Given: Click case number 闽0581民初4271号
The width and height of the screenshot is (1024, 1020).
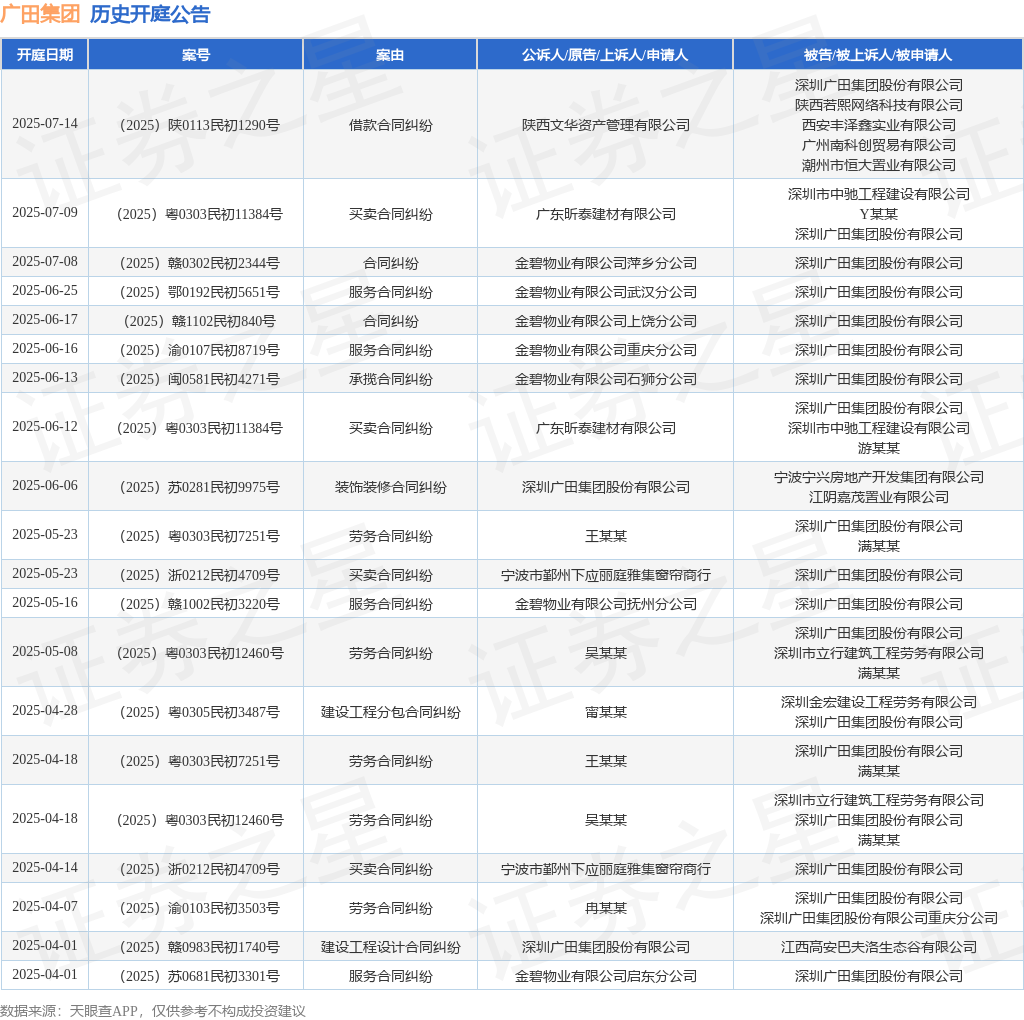Looking at the screenshot, I should point(199,379).
